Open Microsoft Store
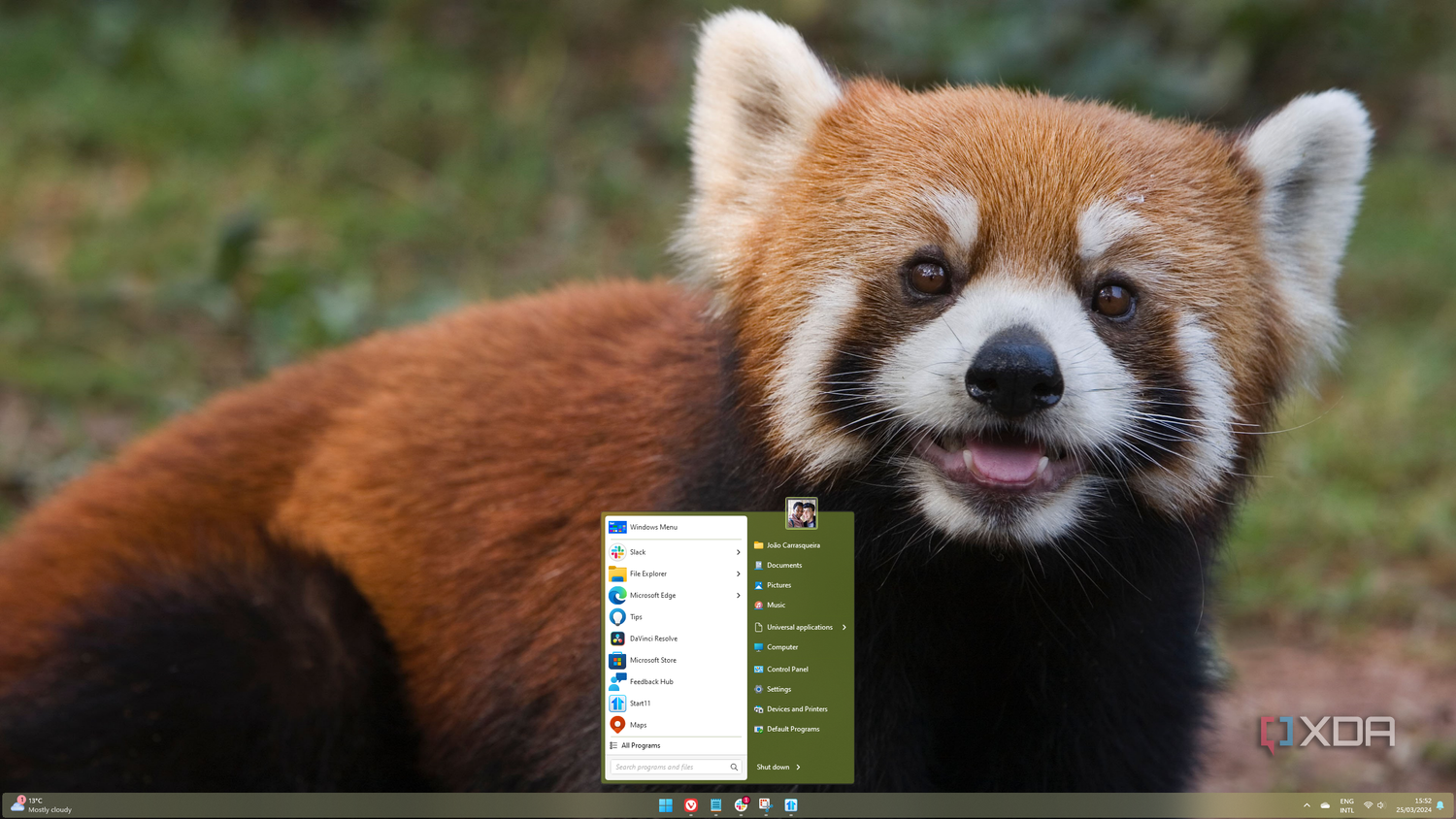1456x819 pixels. [x=676, y=660]
